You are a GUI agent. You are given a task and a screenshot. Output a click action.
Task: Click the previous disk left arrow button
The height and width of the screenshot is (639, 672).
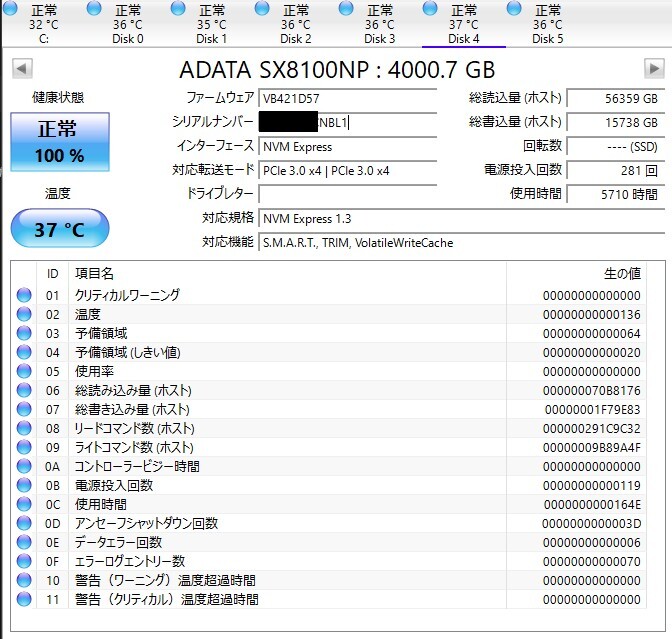22,69
